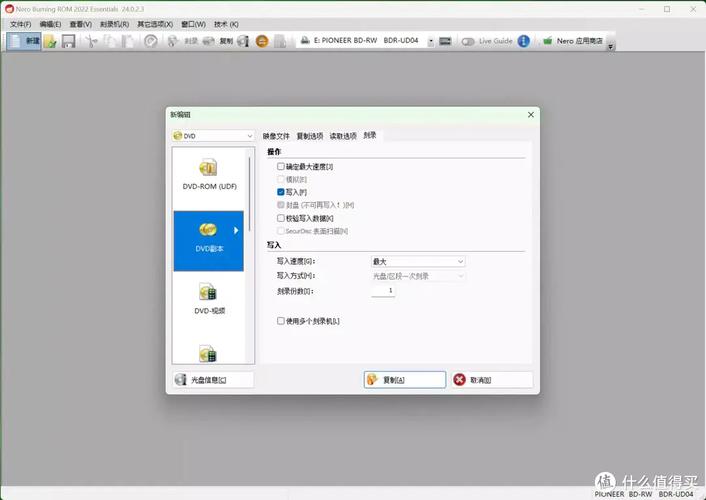Switch to the 复制选项 tab
The height and width of the screenshot is (500, 706).
(310, 136)
